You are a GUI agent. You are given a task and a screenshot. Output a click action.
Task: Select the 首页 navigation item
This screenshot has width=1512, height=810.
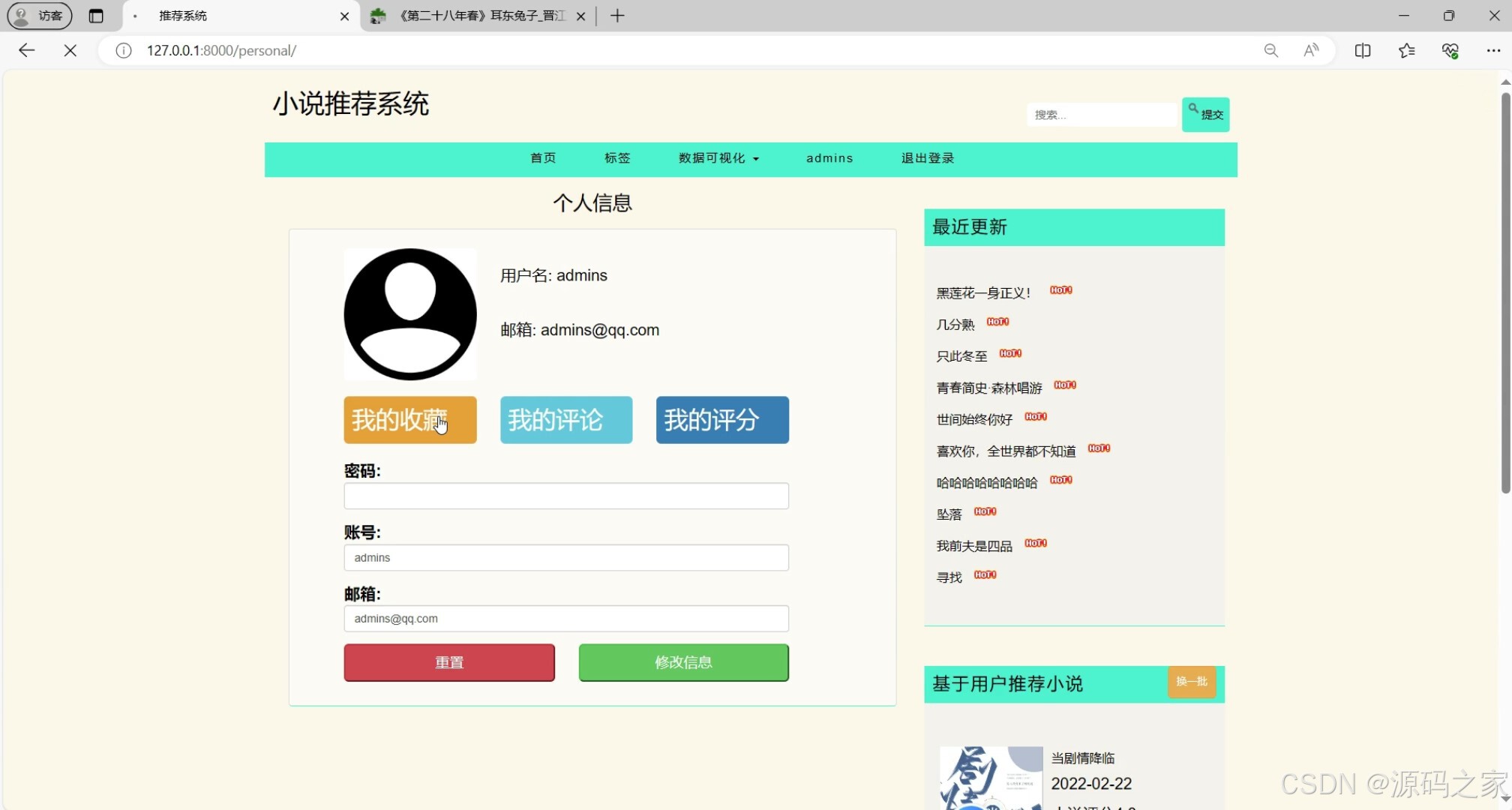tap(542, 158)
